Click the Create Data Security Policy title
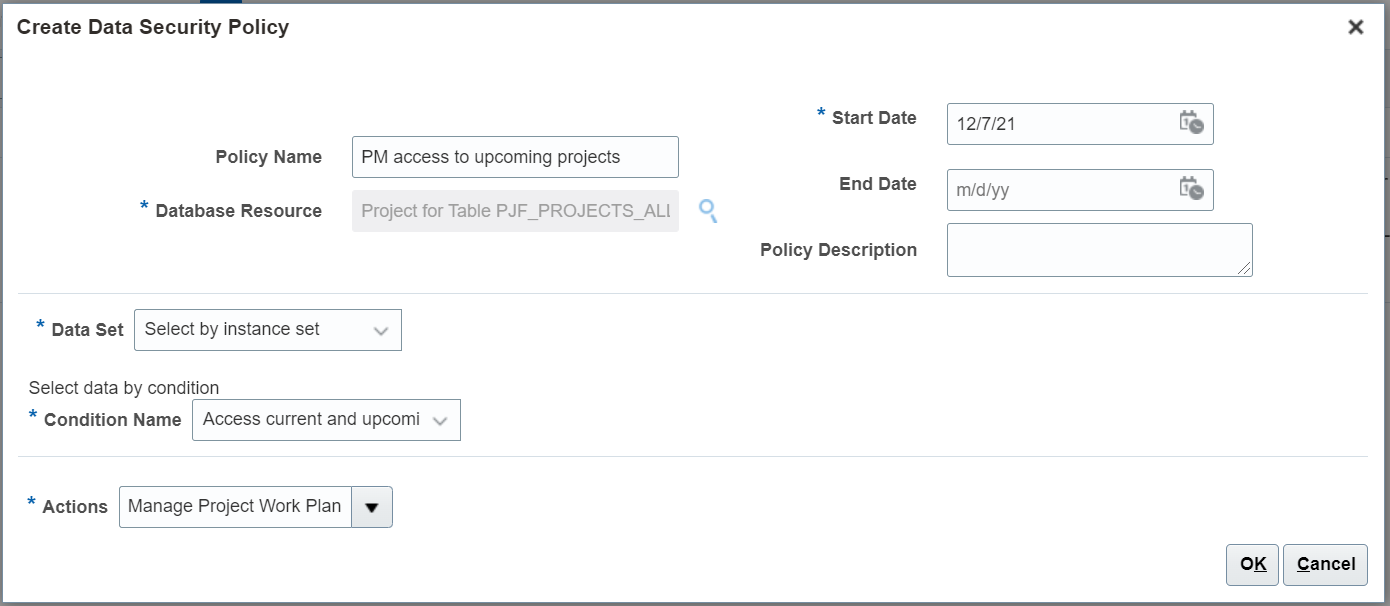This screenshot has width=1390, height=606. 153,27
